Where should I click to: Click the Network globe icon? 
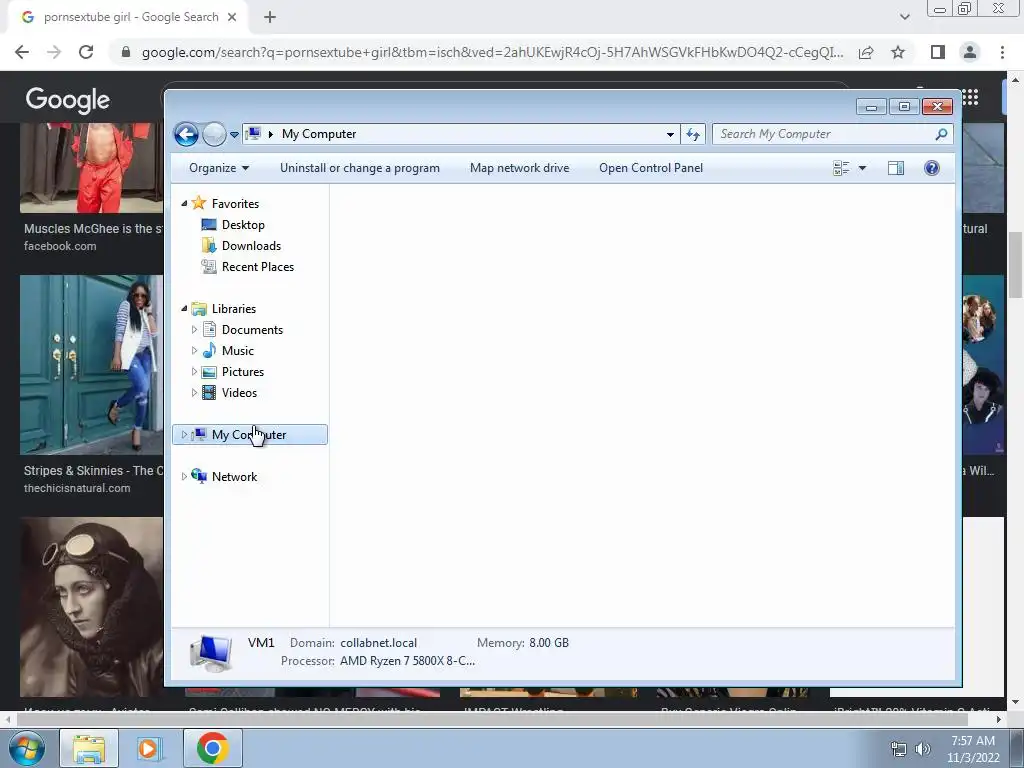click(x=199, y=476)
